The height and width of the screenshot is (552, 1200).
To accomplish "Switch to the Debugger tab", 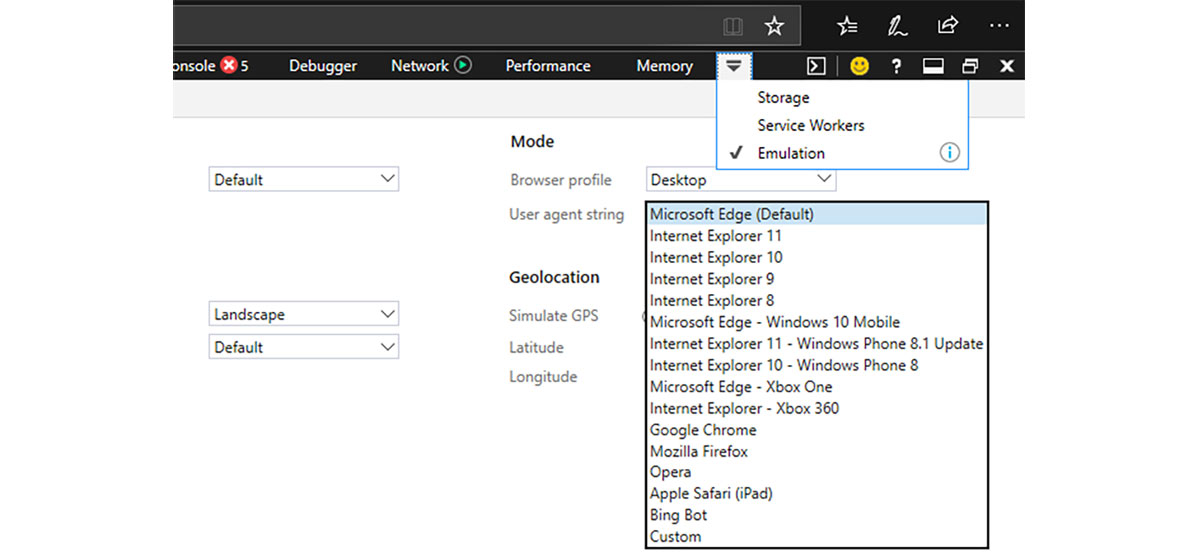I will coord(323,66).
